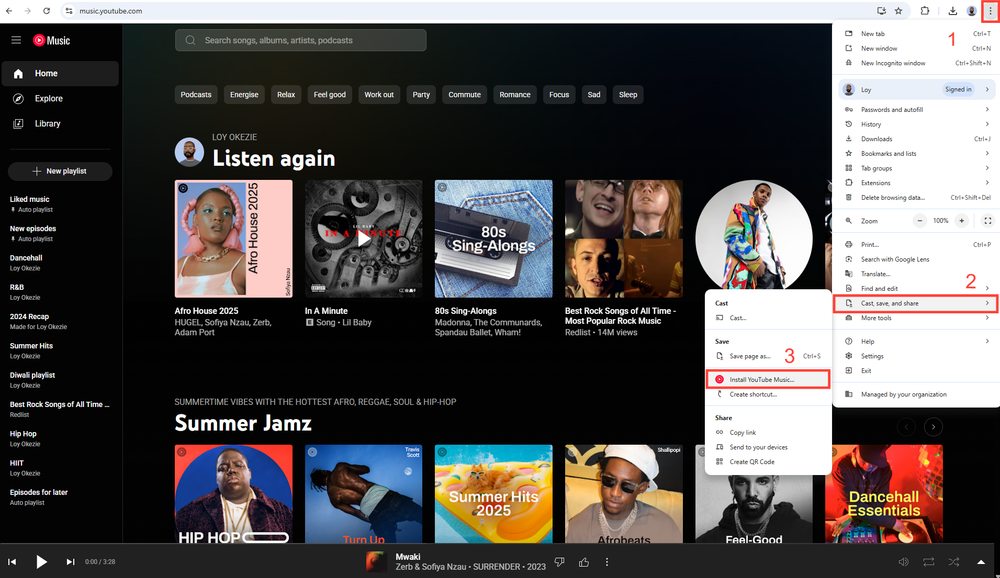The image size is (1000, 578).
Task: Expand the player with the up arrow
Action: 981,562
